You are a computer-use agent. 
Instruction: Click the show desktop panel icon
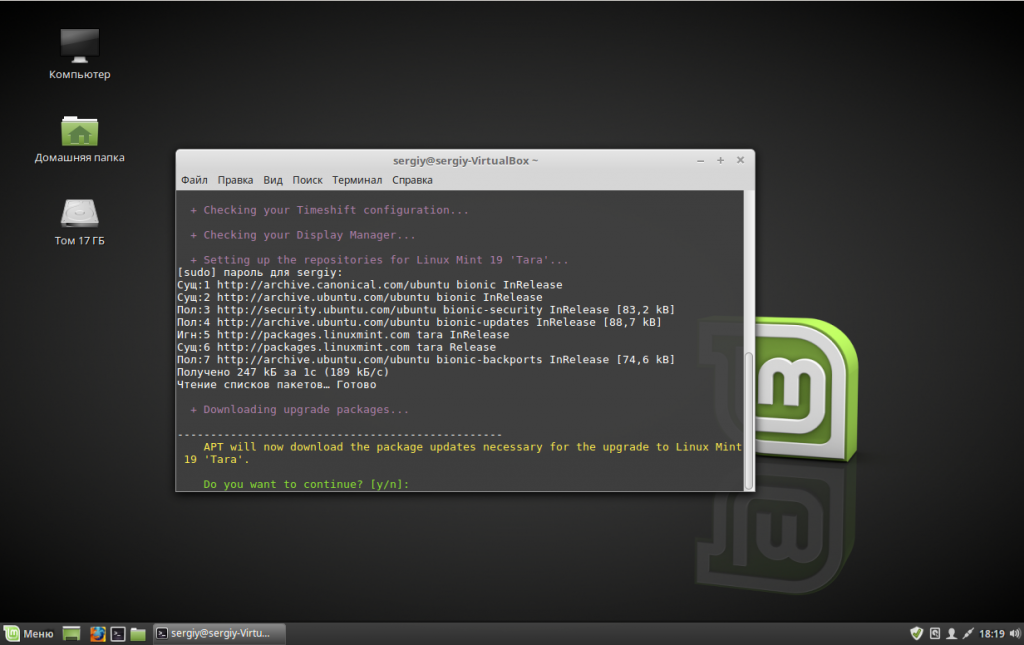click(x=71, y=633)
